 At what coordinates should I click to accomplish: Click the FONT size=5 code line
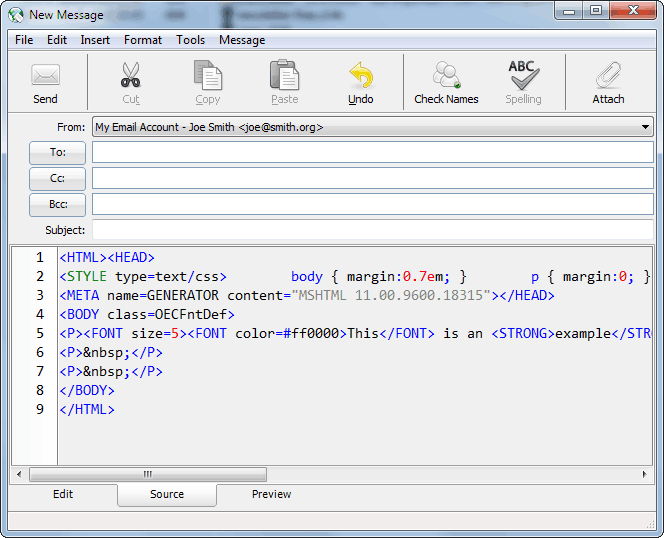click(x=355, y=333)
